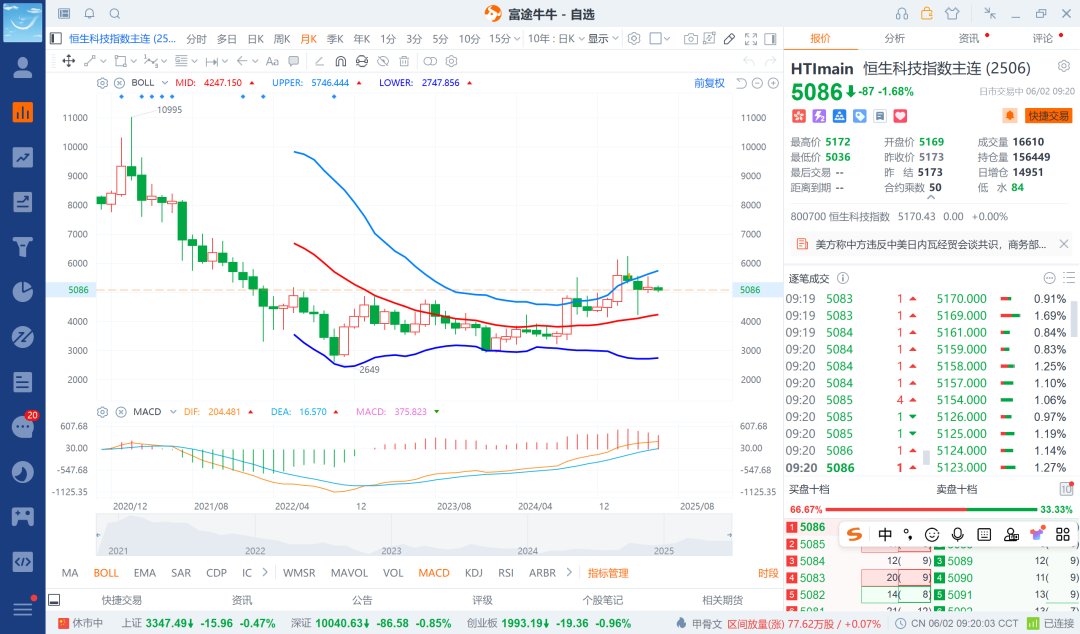The height and width of the screenshot is (634, 1080).
Task: Open the code brackets icon in sidebar
Action: [23, 562]
